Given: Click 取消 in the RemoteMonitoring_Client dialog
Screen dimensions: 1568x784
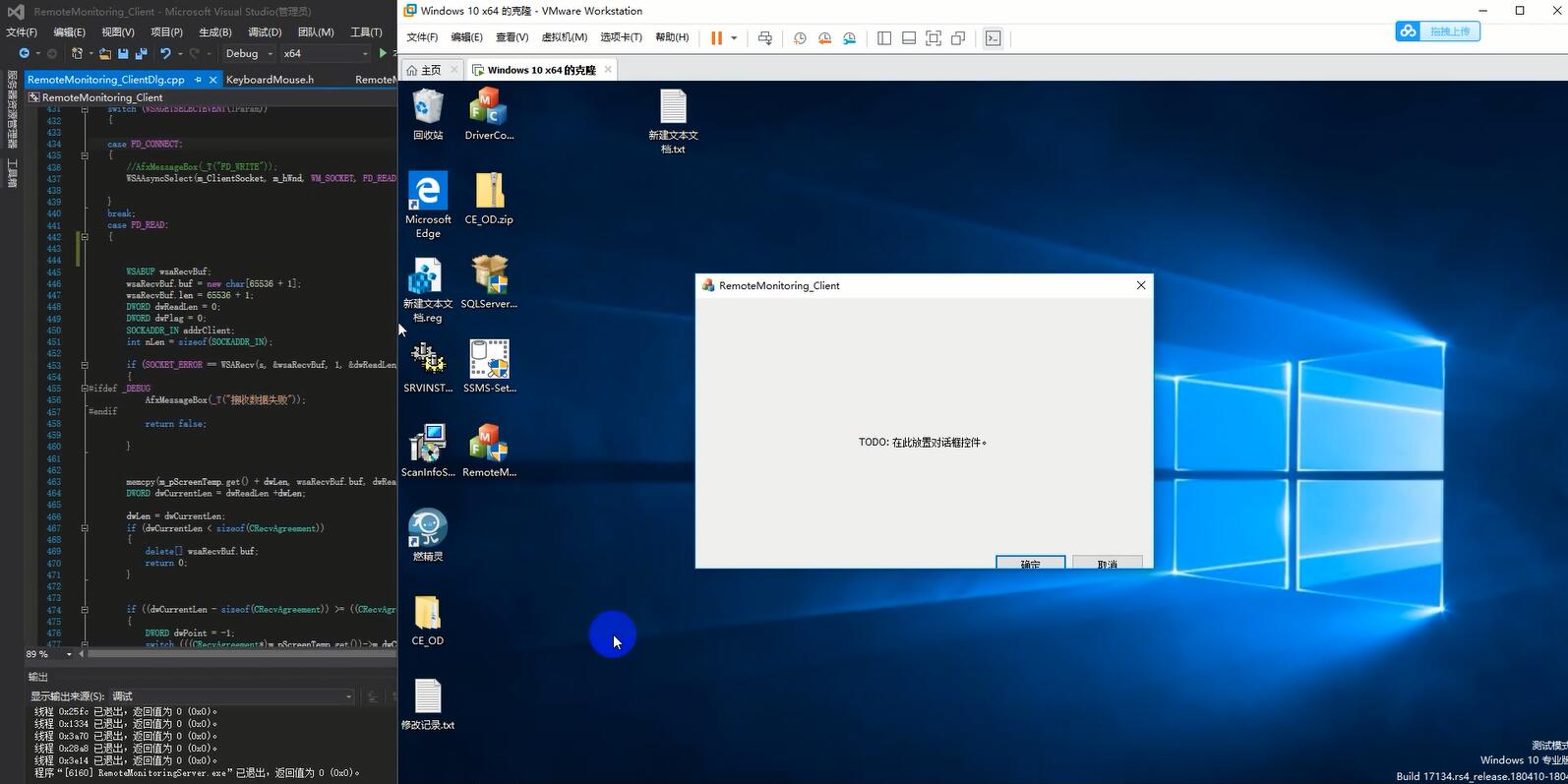Looking at the screenshot, I should (1108, 563).
